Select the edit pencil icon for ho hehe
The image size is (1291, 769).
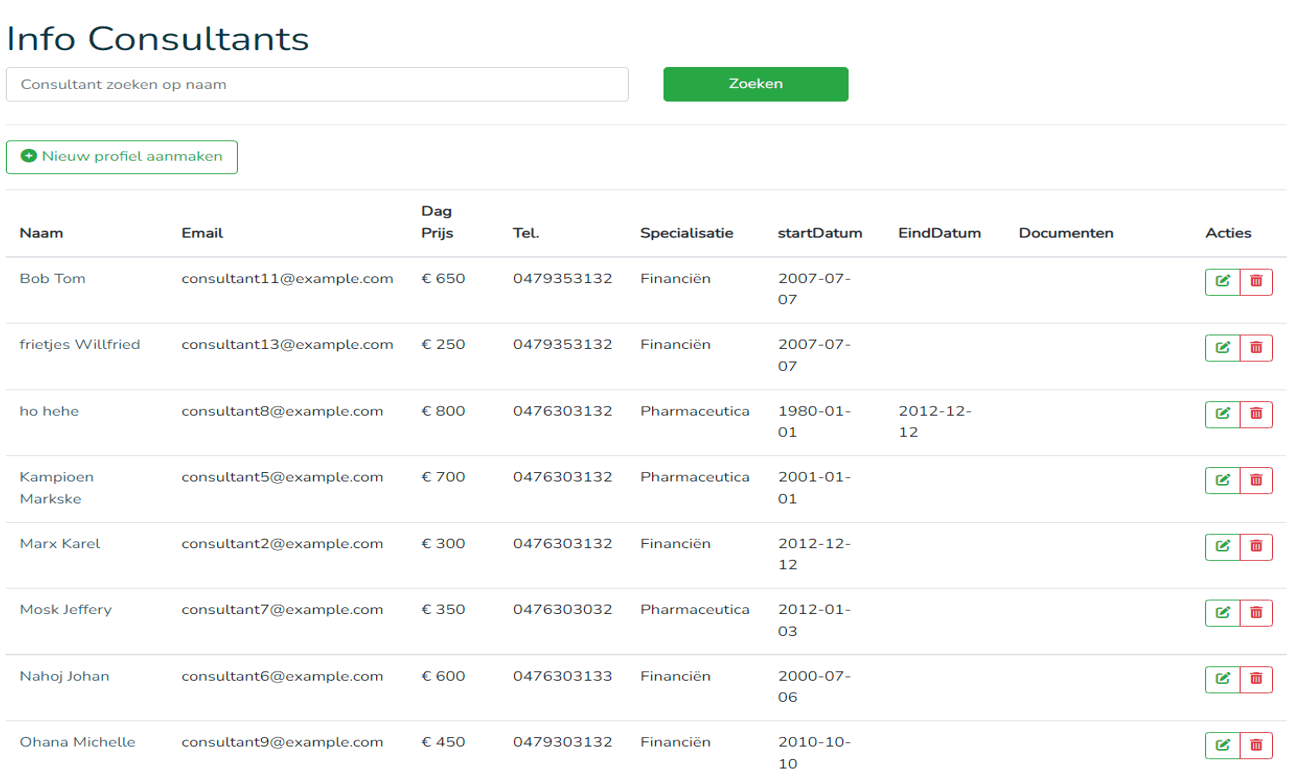[x=1221, y=414]
